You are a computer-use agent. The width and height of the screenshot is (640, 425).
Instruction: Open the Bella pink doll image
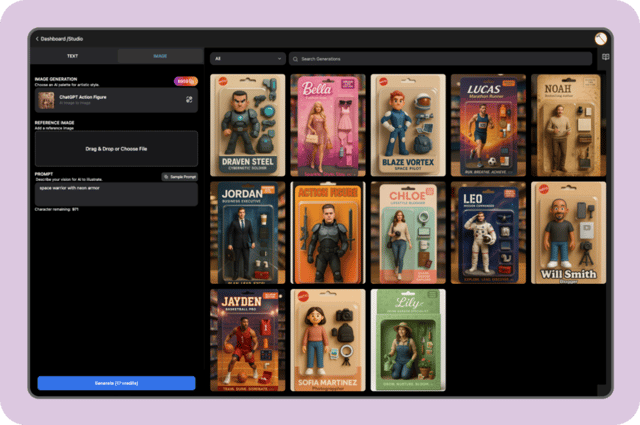tap(328, 125)
